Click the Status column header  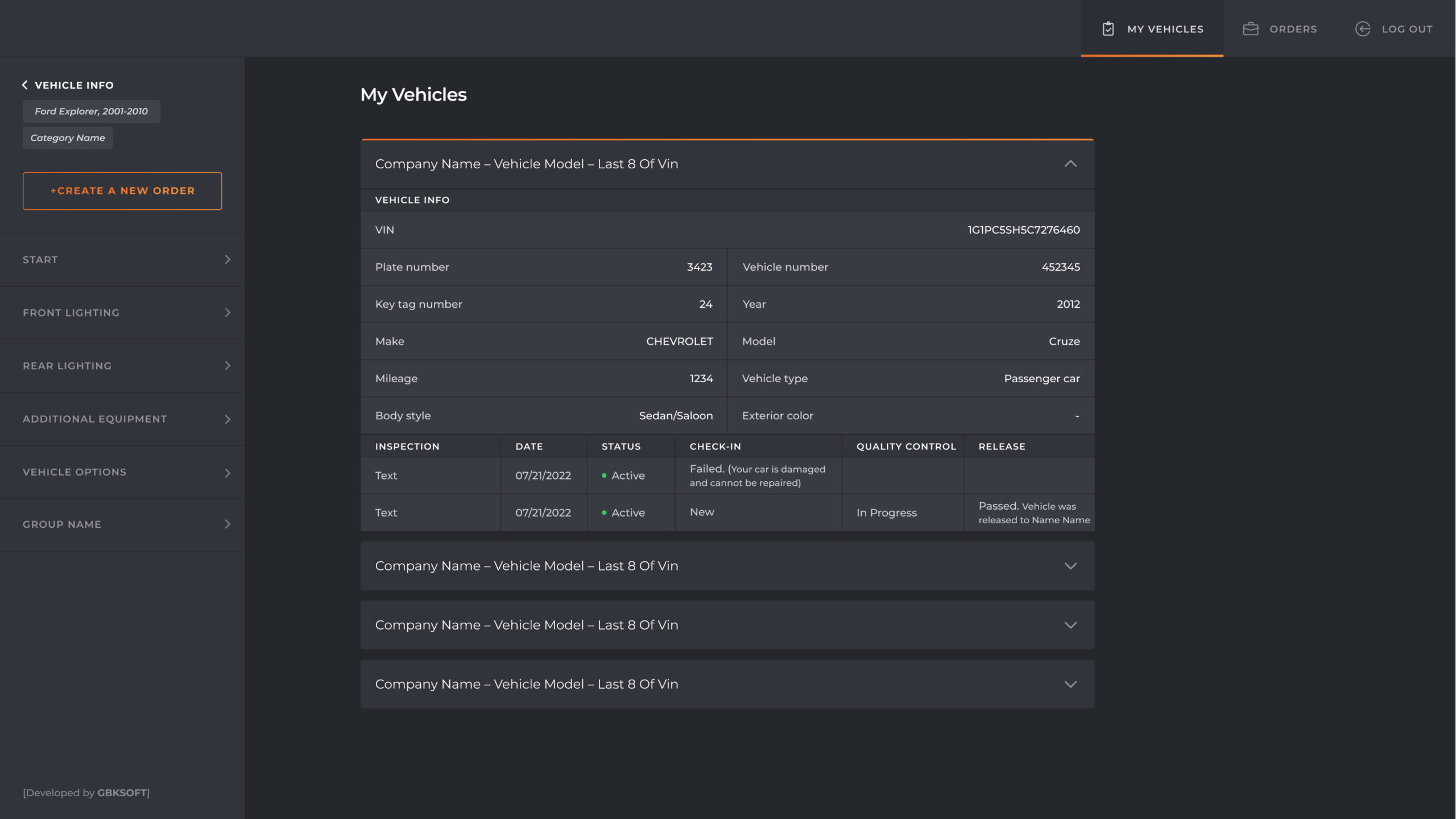point(621,446)
